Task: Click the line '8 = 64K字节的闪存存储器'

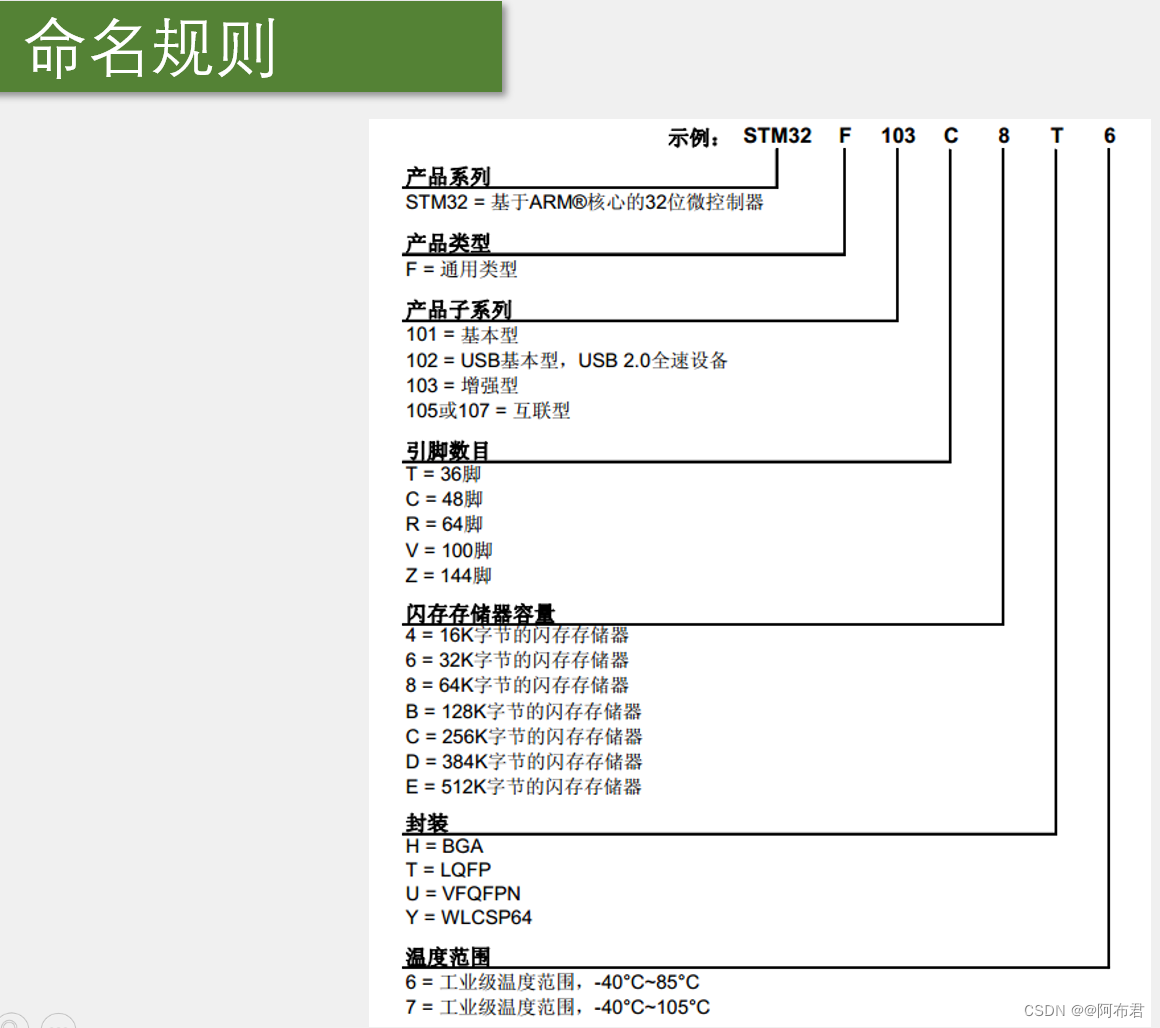Action: point(516,685)
